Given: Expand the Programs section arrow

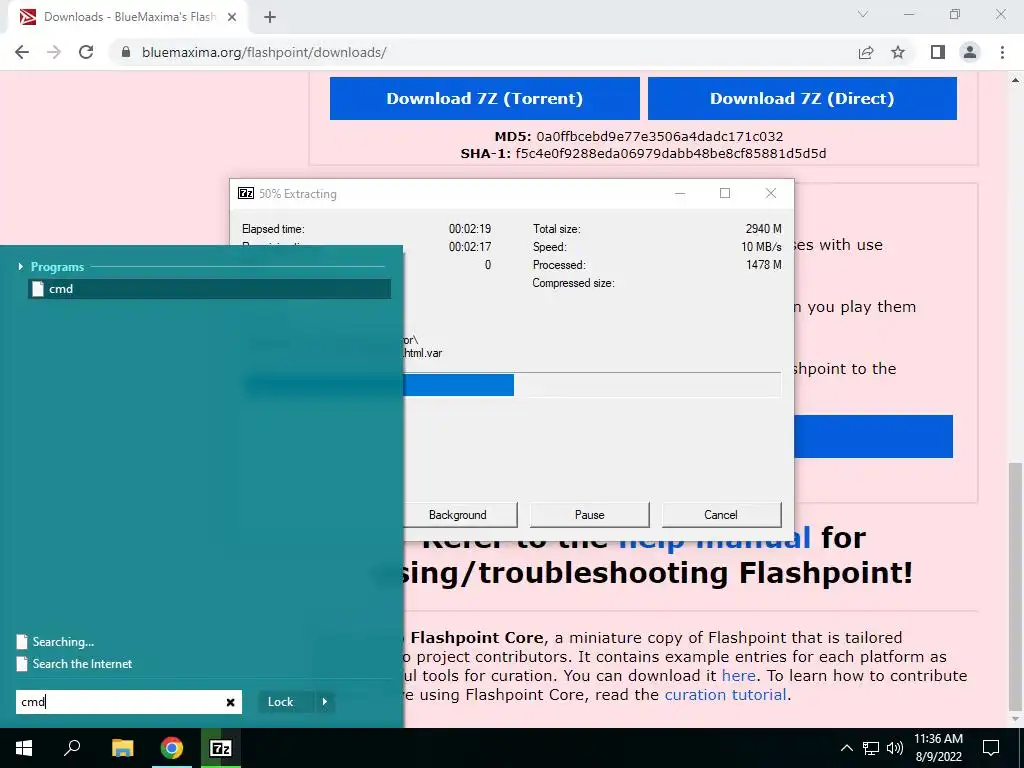Looking at the screenshot, I should point(21,266).
